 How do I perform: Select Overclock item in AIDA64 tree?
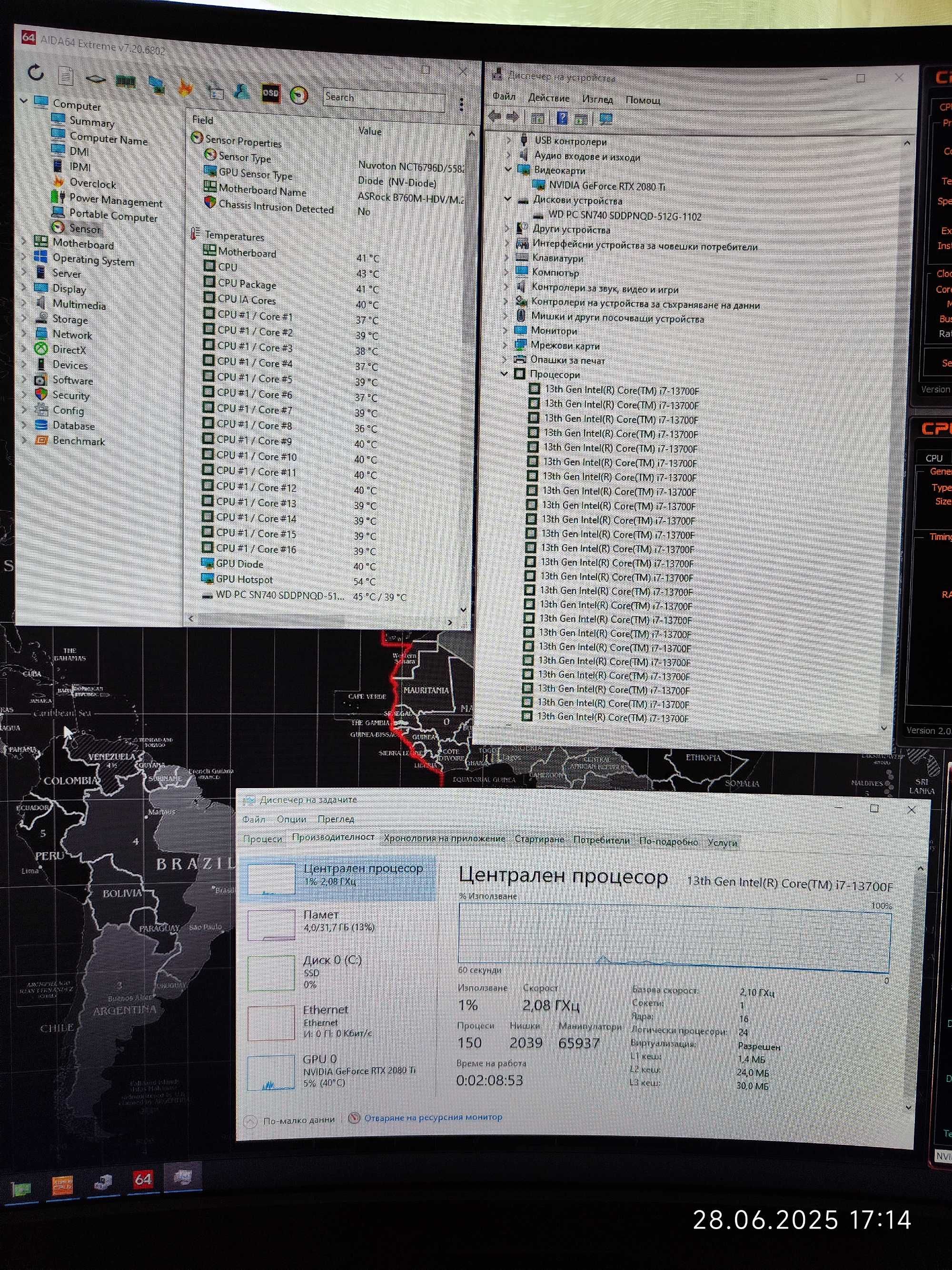(92, 184)
